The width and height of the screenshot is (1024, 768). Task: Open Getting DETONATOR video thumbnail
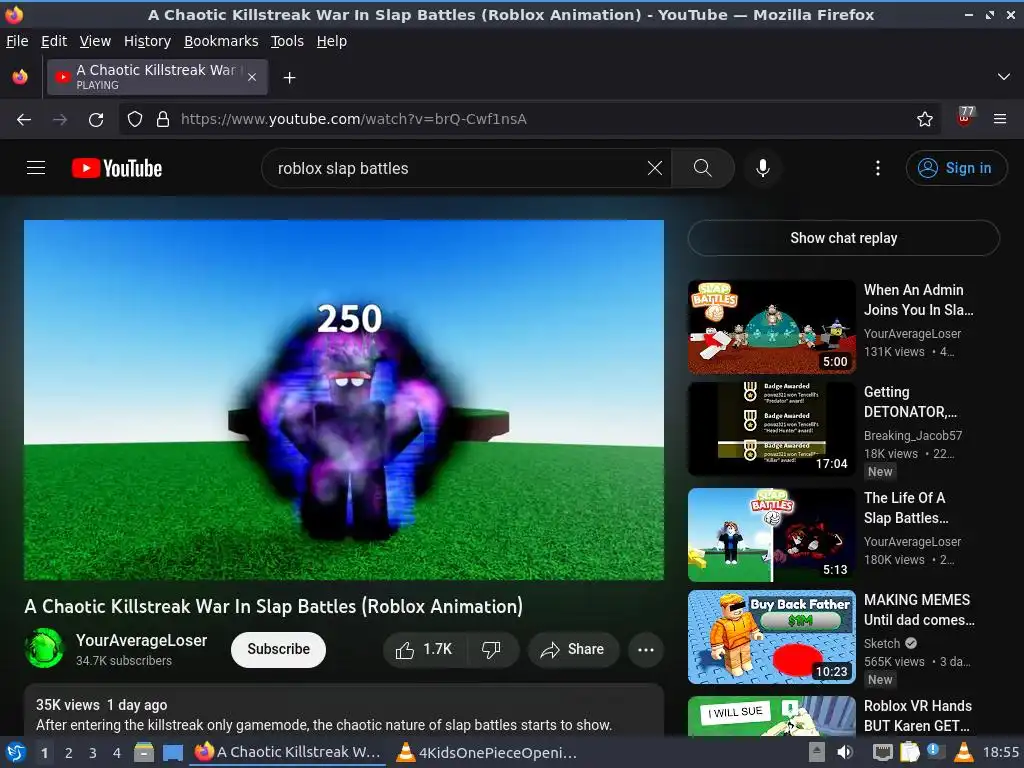tap(772, 429)
